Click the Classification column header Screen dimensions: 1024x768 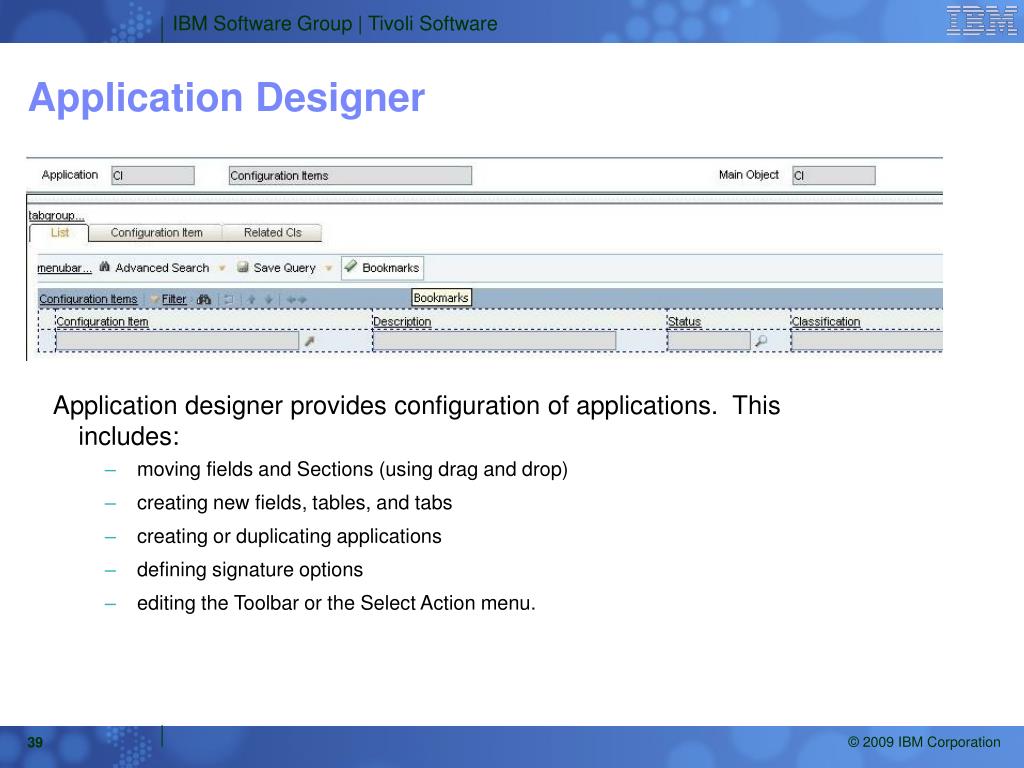(825, 321)
